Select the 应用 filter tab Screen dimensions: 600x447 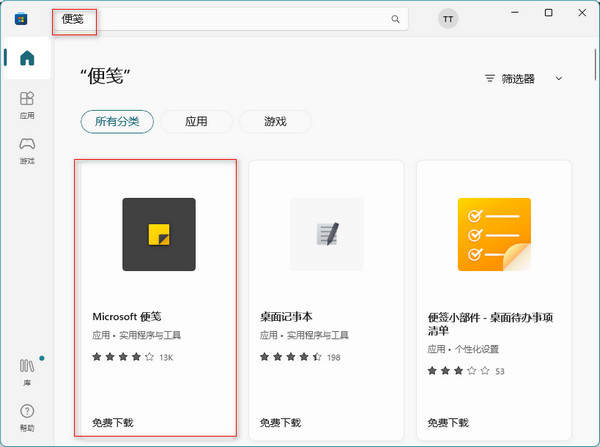tap(196, 122)
